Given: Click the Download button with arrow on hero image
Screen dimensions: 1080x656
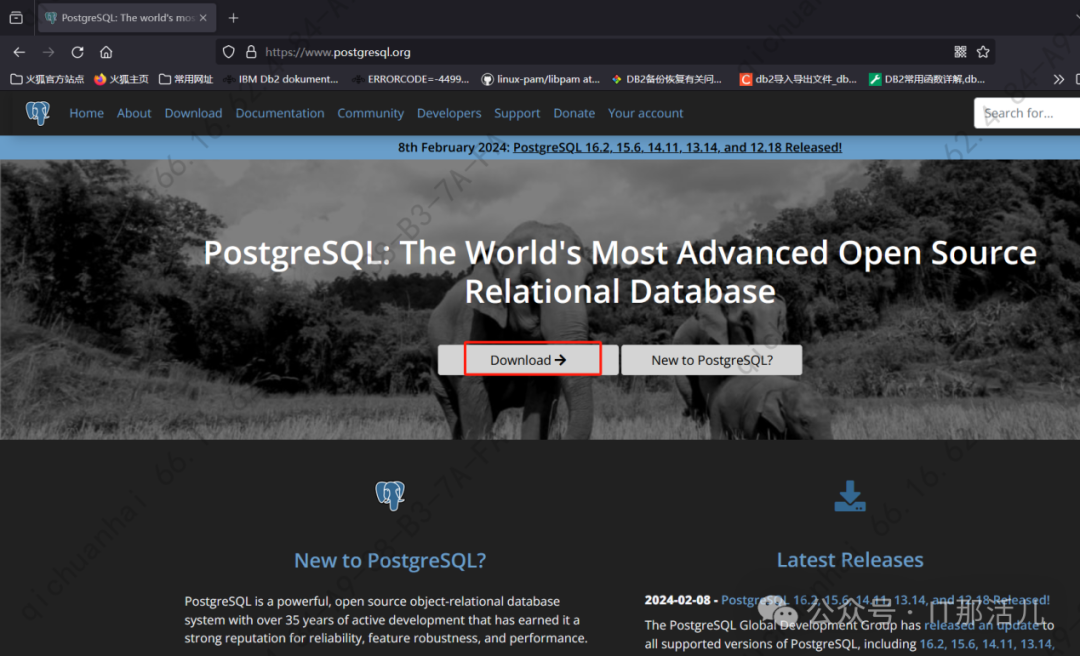Looking at the screenshot, I should pos(528,360).
